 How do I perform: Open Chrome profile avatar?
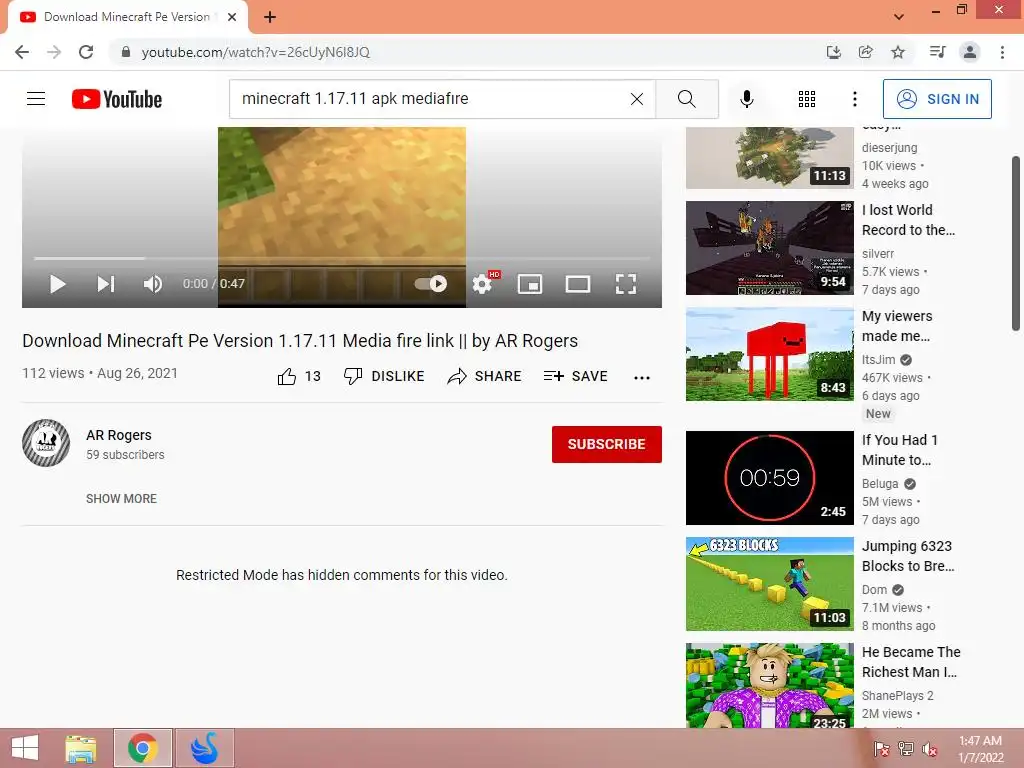point(970,52)
